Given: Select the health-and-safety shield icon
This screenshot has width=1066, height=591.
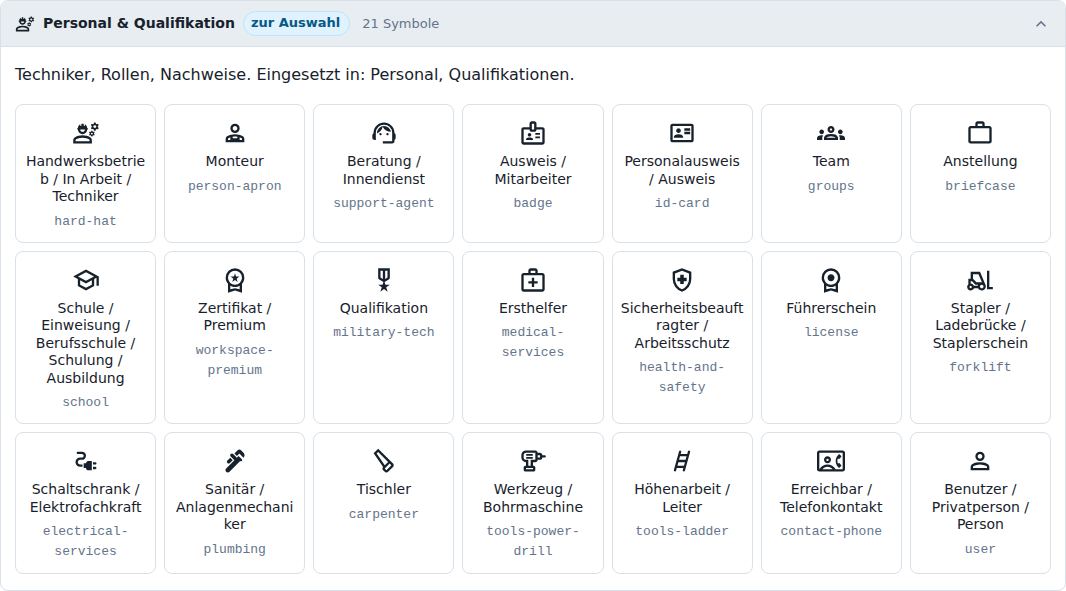Looking at the screenshot, I should [682, 280].
